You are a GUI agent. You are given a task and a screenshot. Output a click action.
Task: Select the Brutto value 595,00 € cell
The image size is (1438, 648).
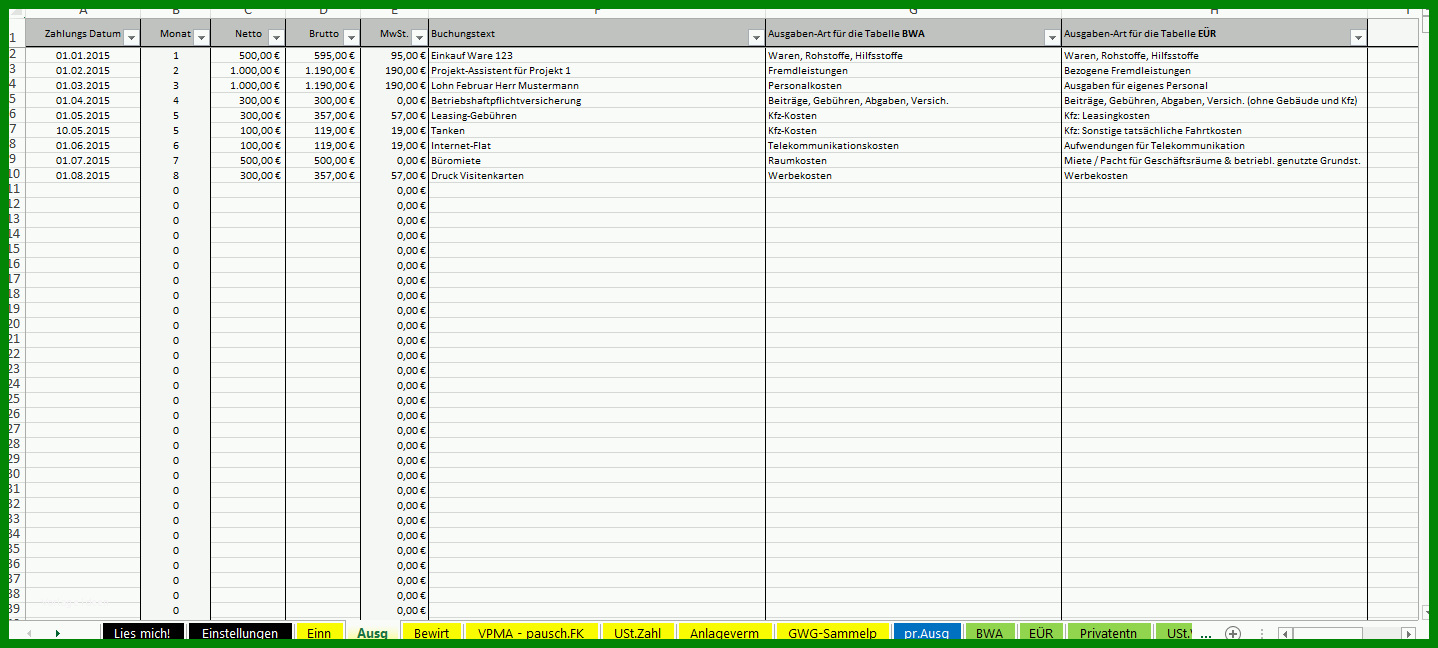(323, 56)
